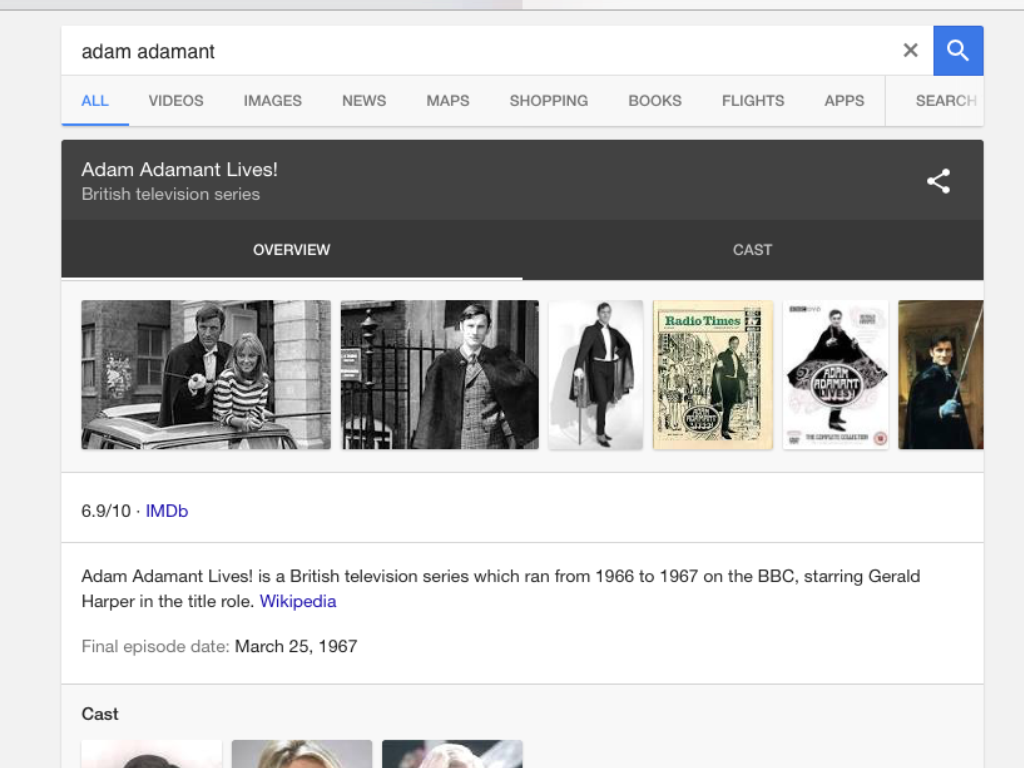Open third cast member photo, dark background
Screen dimensions: 1024x768
pos(452,754)
